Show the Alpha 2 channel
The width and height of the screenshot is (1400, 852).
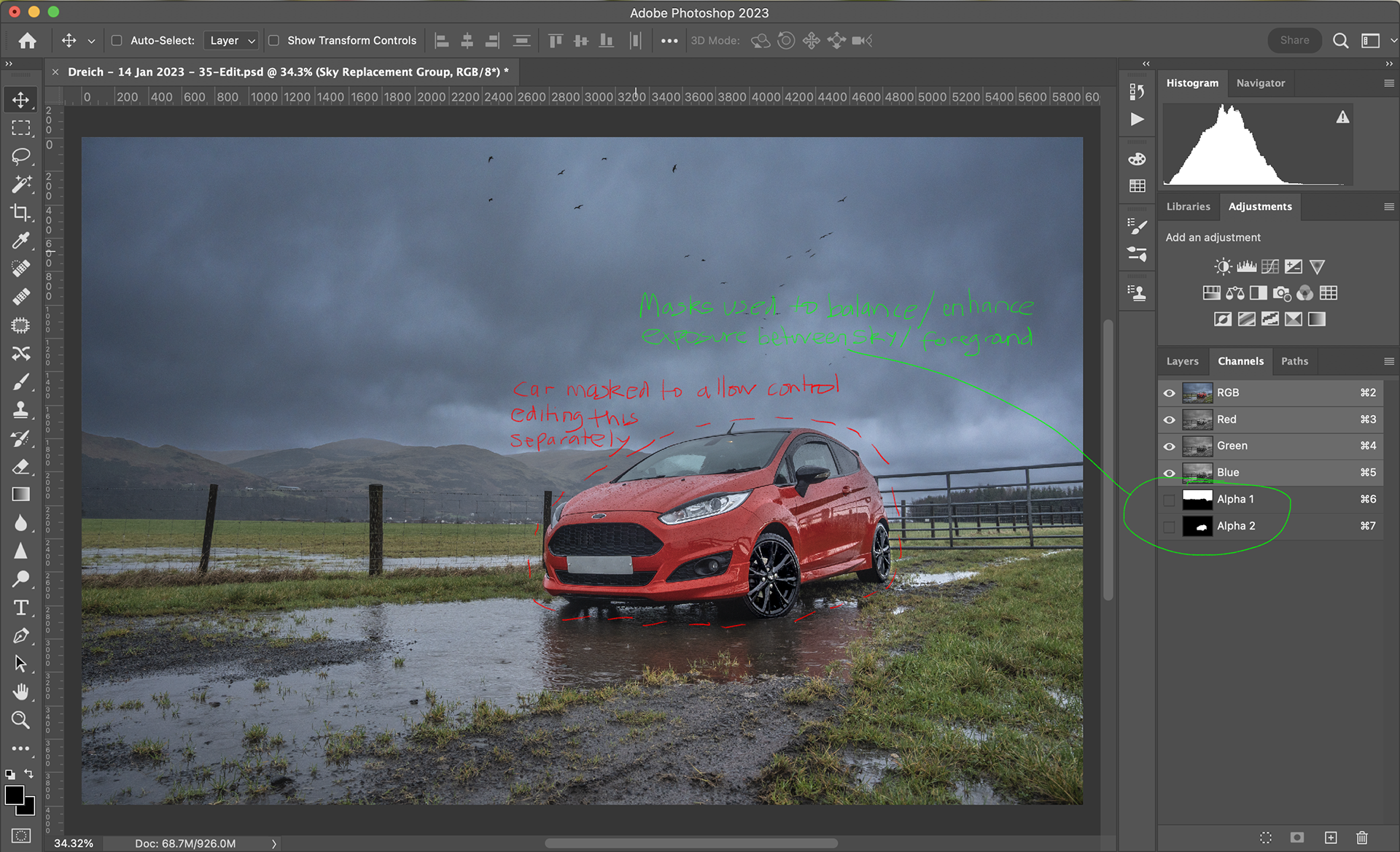[x=1169, y=527]
